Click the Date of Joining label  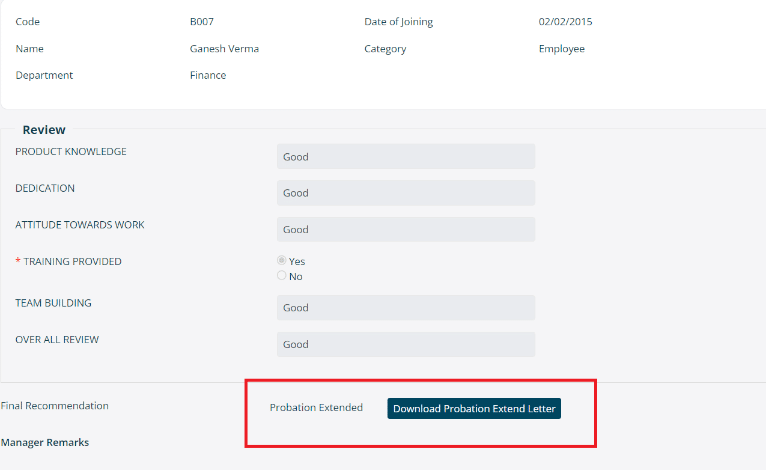coord(399,22)
